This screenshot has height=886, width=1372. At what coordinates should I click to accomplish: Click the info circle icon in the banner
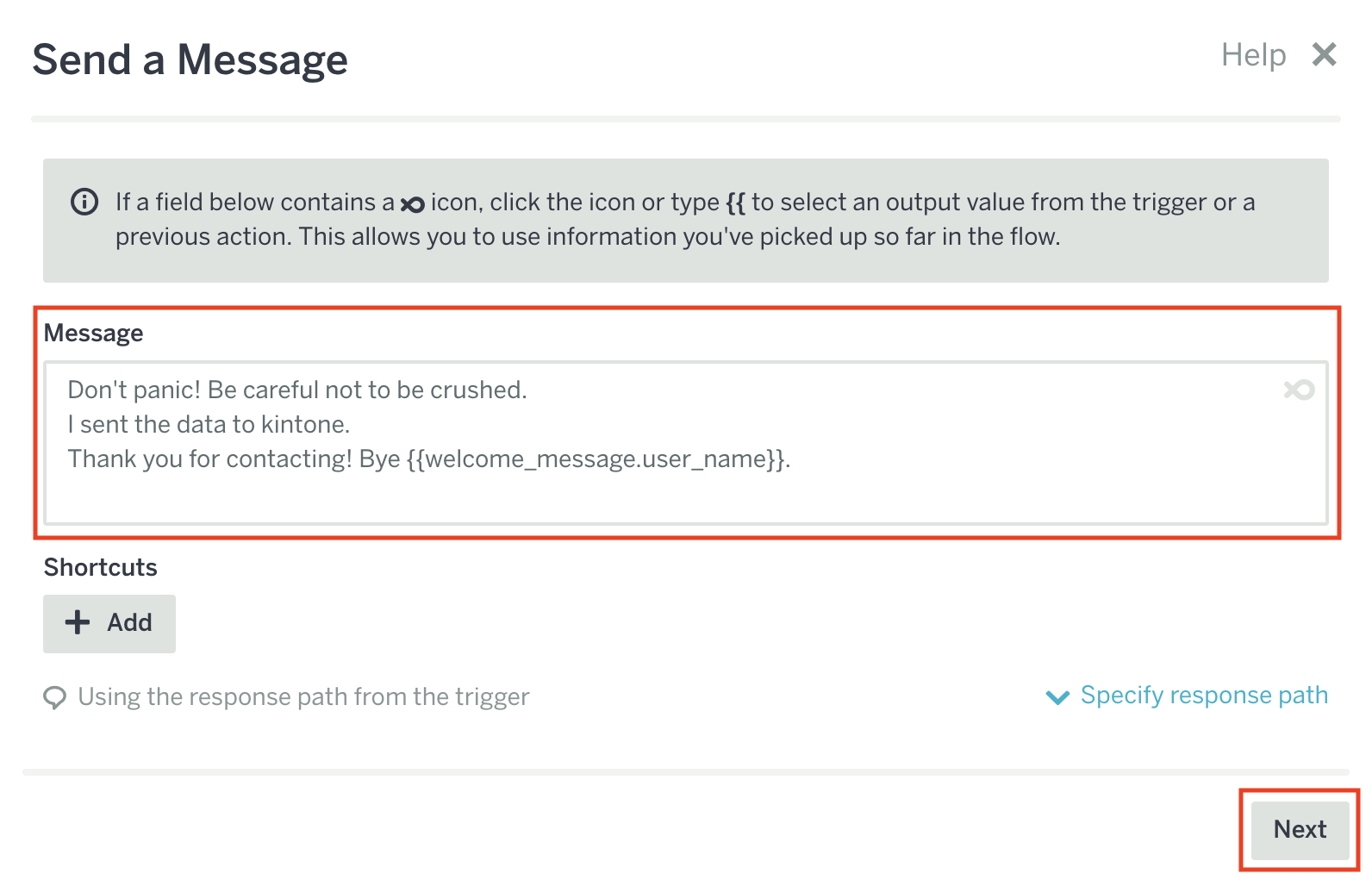pyautogui.click(x=84, y=202)
